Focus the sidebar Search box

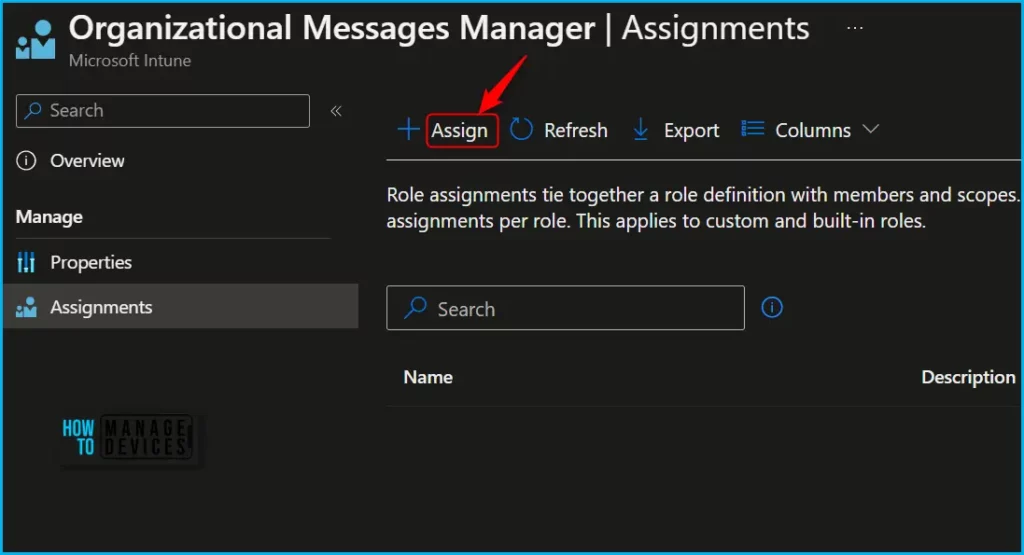click(x=163, y=110)
